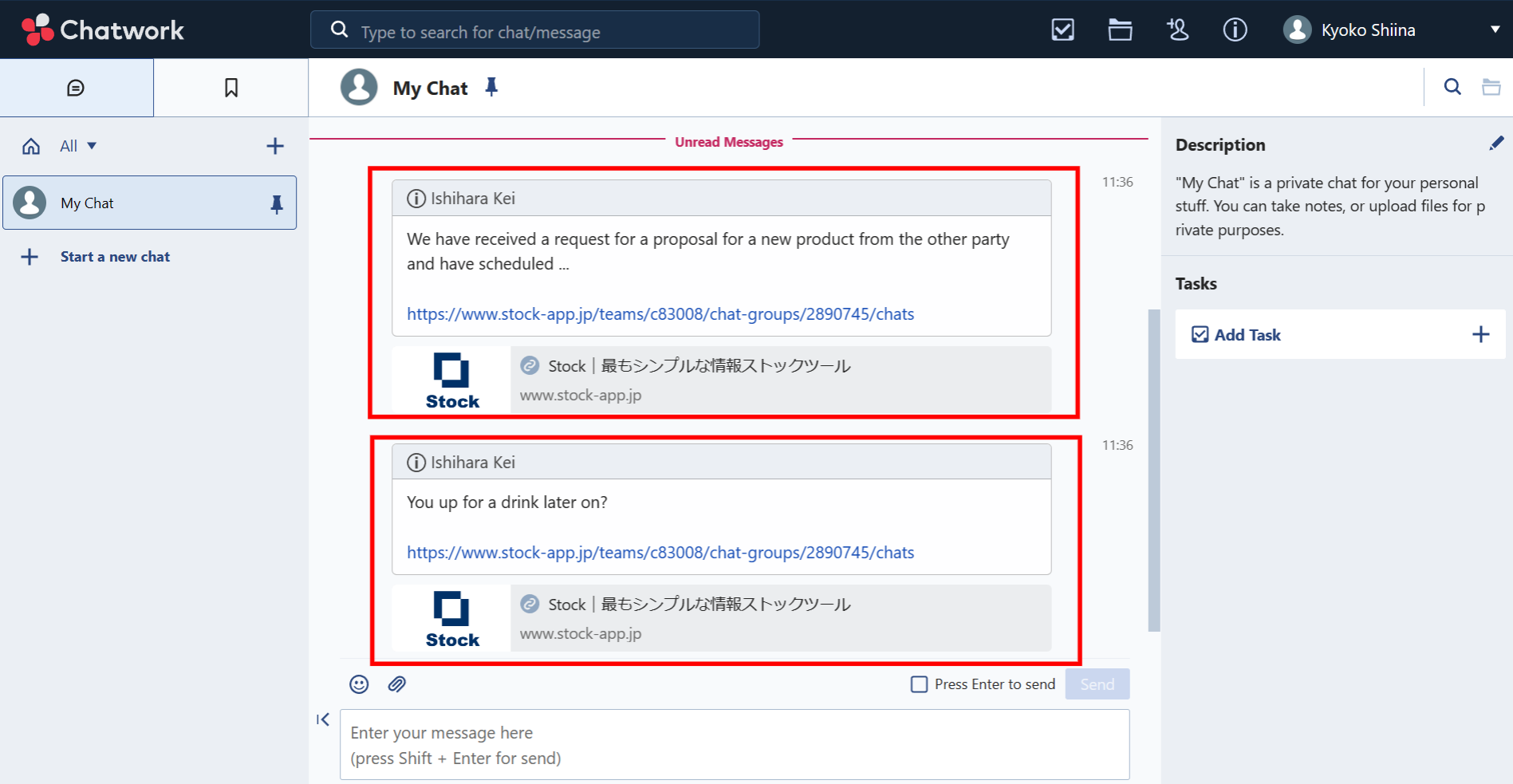Viewport: 1513px width, 784px height.
Task: Search messages using chat header magnifier icon
Action: [1452, 87]
